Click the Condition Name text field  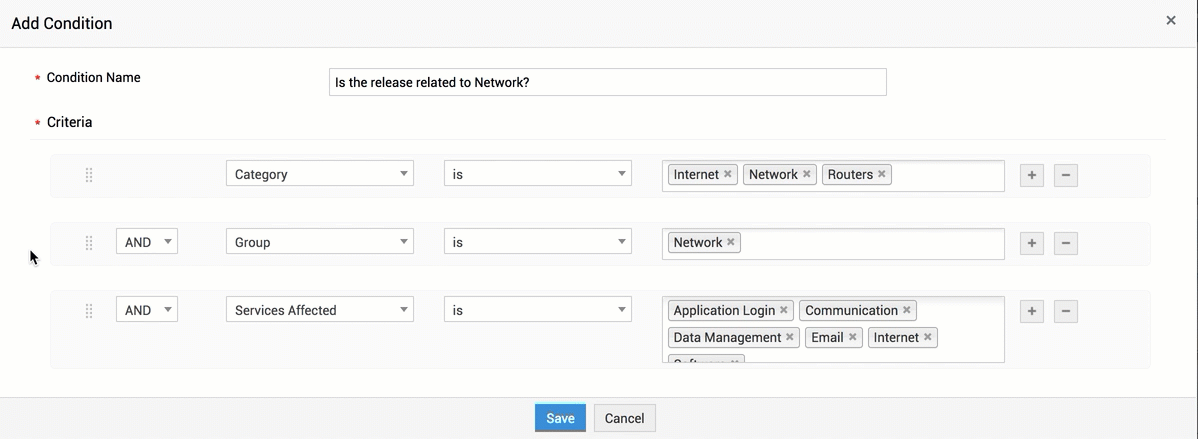point(607,82)
